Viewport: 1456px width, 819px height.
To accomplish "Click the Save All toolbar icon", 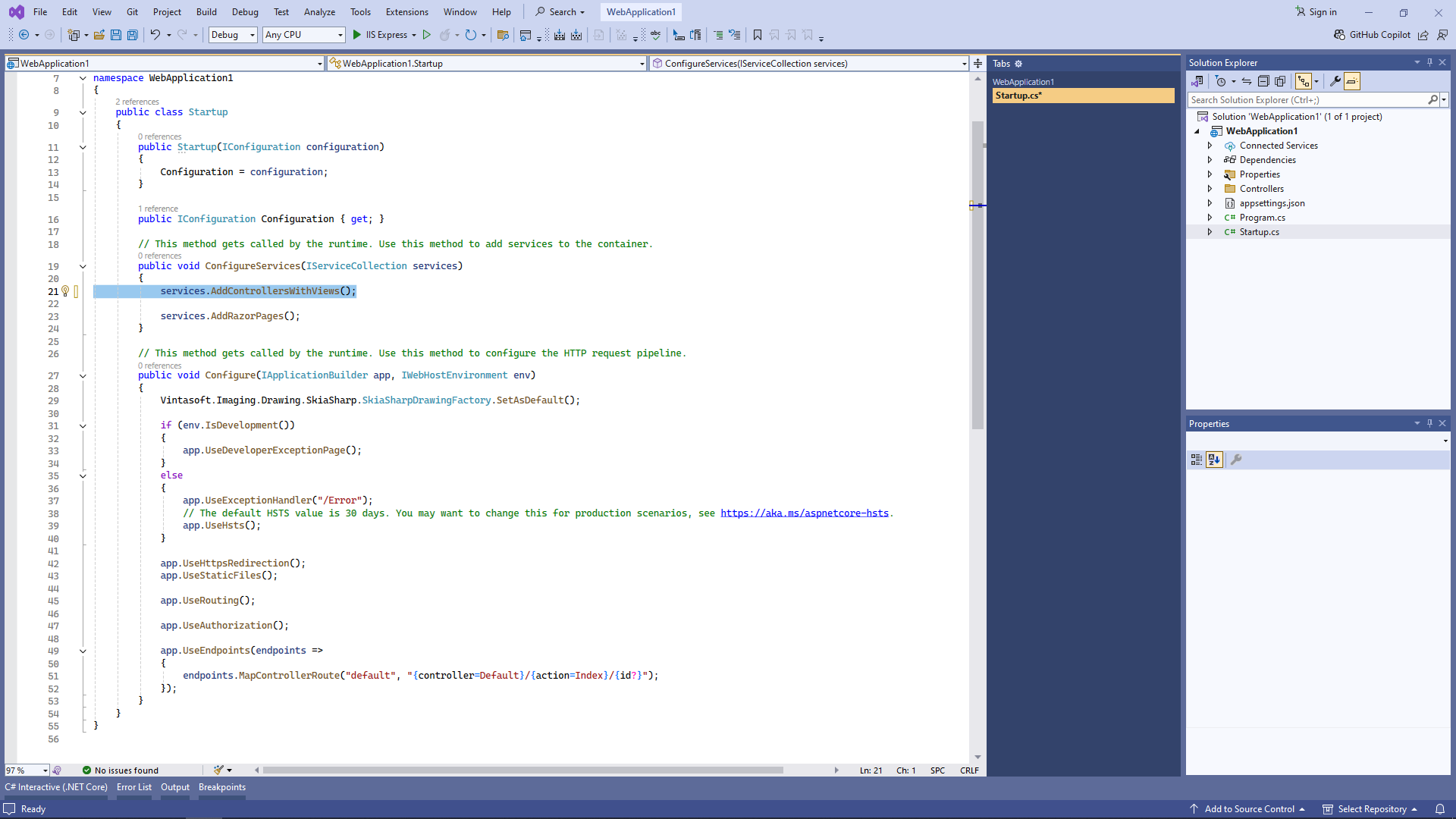I will (133, 35).
